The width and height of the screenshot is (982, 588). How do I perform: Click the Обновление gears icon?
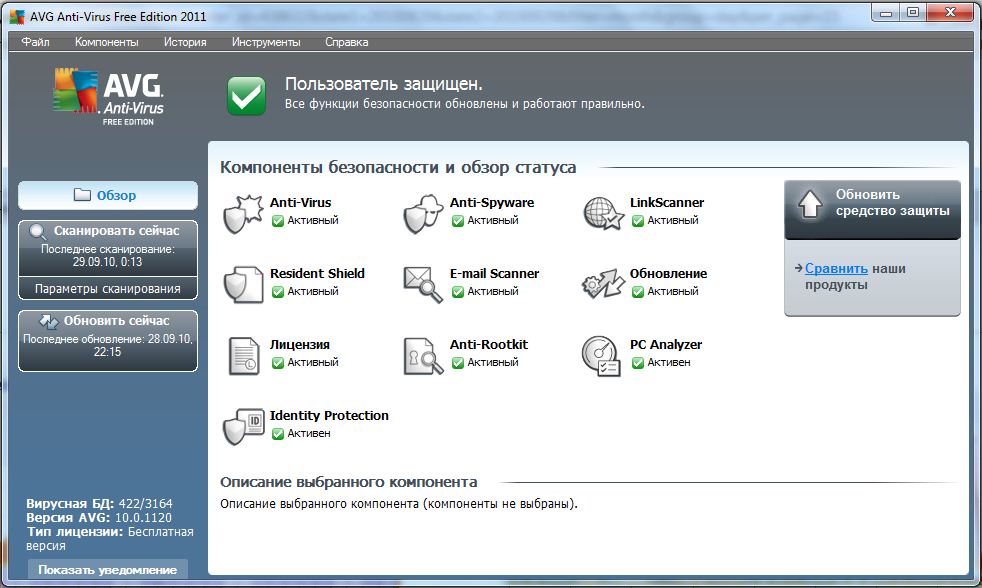pos(602,284)
